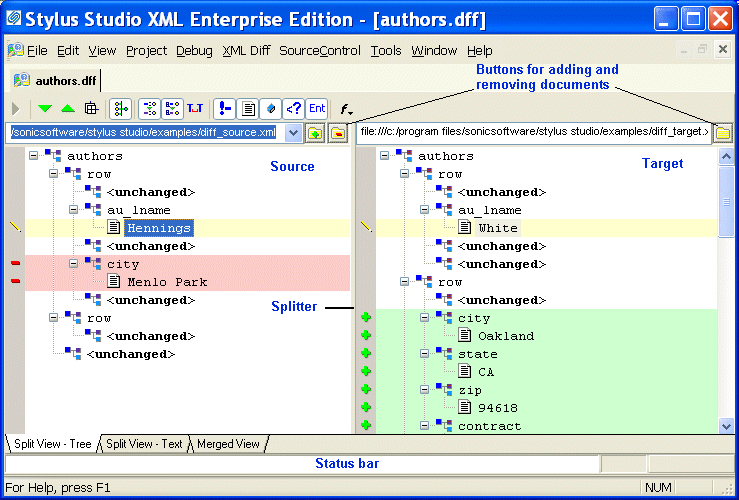Viewport: 739px width, 500px height.
Task: Click the T..T text compare toolbar icon
Action: (x=195, y=109)
